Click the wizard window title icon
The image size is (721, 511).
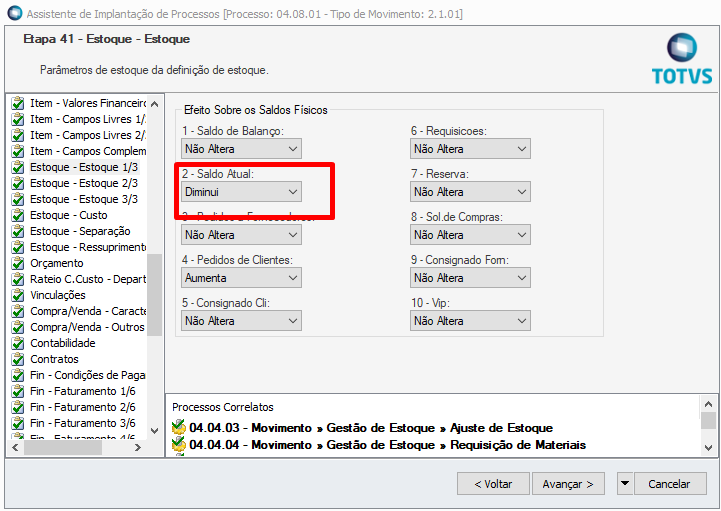15,13
